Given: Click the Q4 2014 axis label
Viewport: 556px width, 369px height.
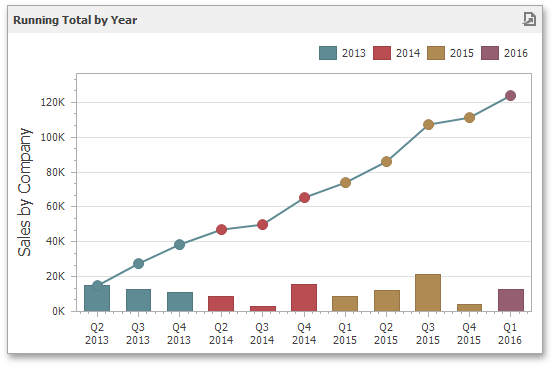Looking at the screenshot, I should pos(304,334).
